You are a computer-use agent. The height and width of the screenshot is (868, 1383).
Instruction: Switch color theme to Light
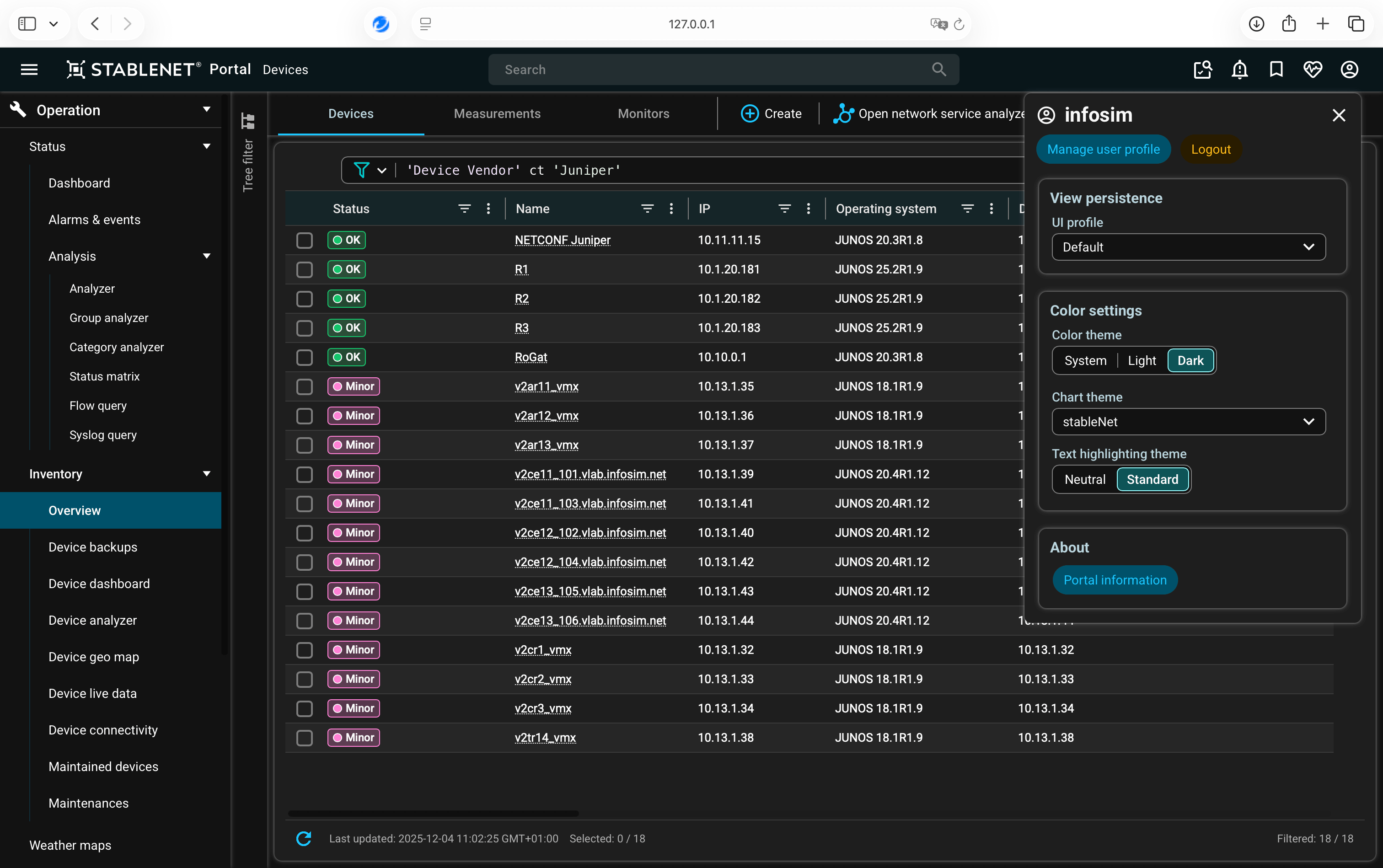click(x=1142, y=360)
